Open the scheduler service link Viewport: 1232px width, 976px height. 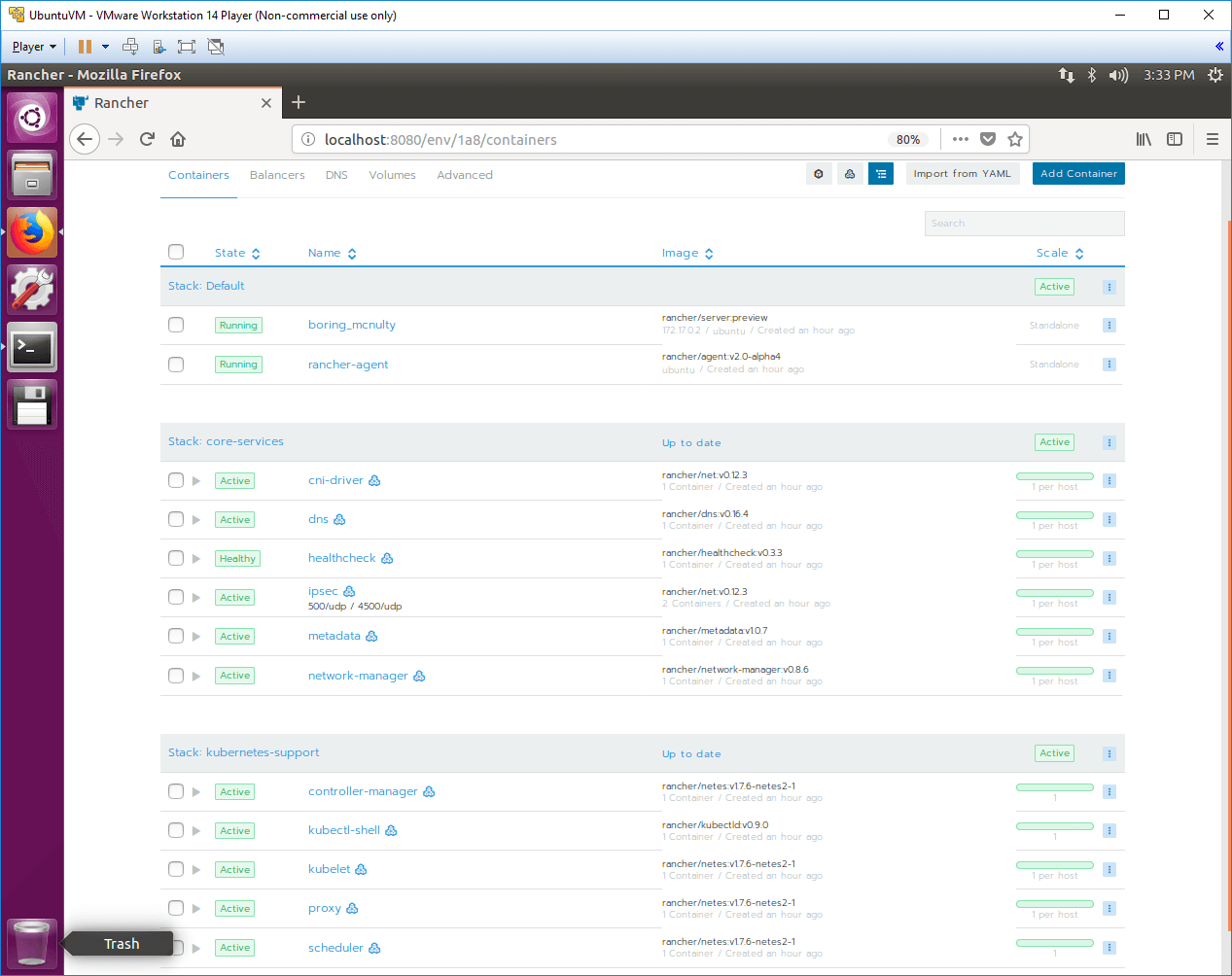click(x=335, y=948)
